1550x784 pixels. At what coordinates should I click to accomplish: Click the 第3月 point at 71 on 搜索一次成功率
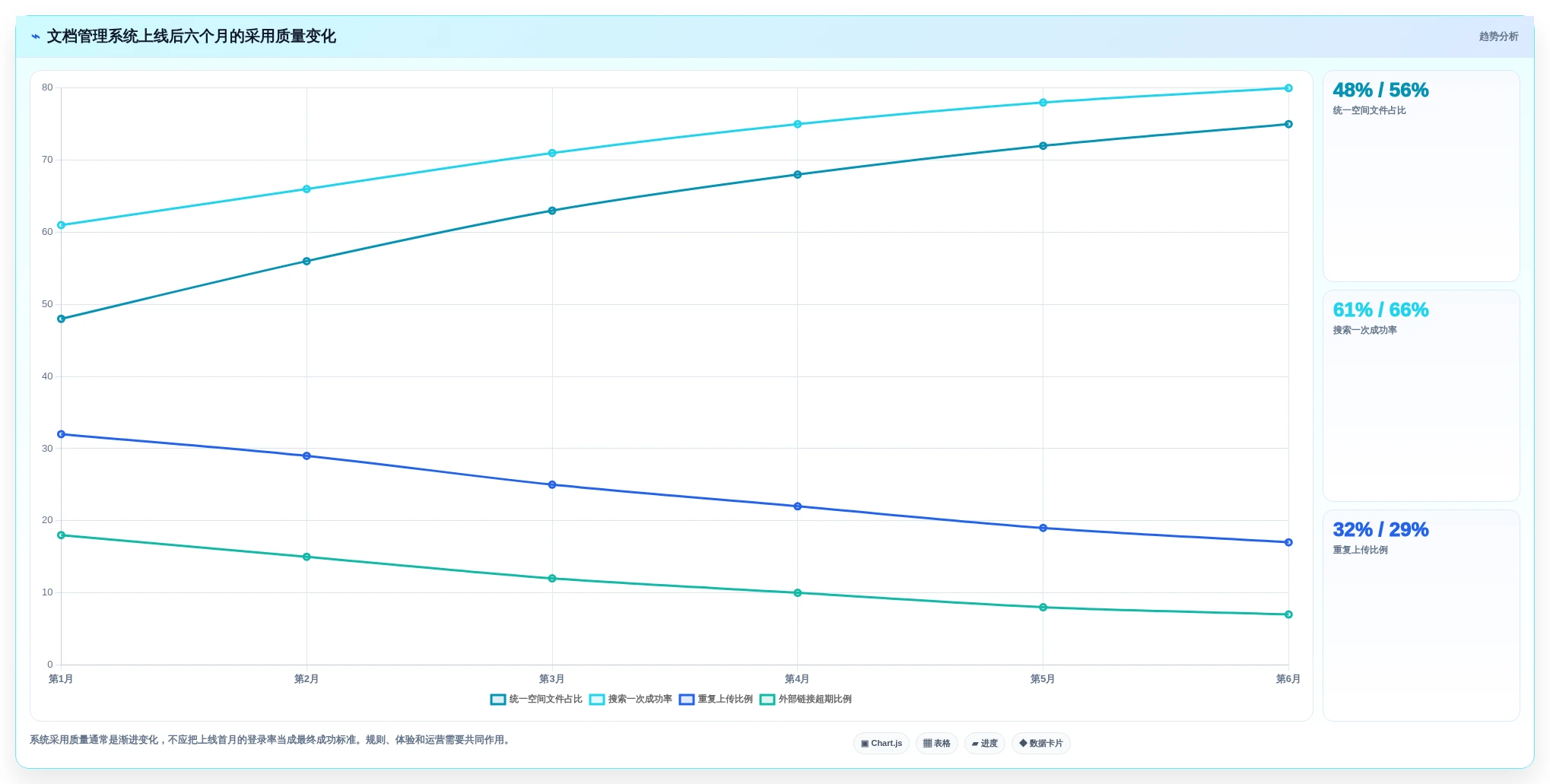pyautogui.click(x=552, y=153)
